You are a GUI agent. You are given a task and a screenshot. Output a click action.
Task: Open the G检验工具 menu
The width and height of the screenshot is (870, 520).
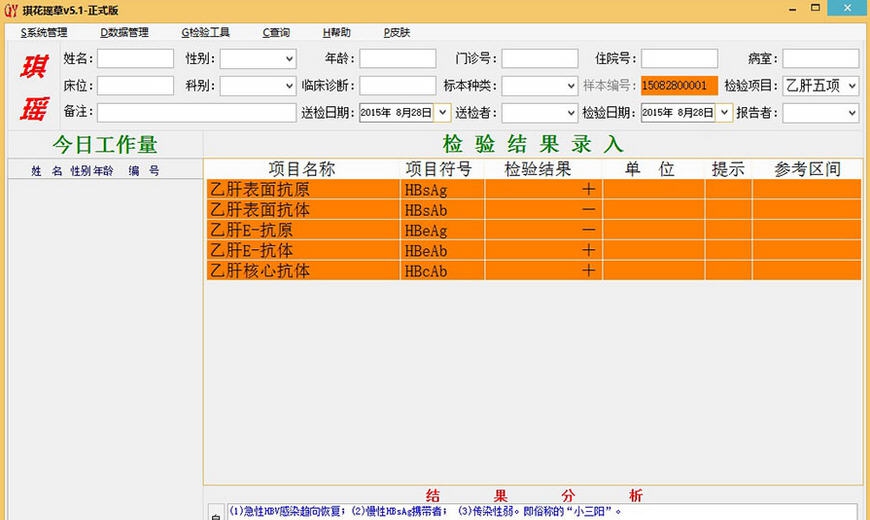[x=205, y=33]
